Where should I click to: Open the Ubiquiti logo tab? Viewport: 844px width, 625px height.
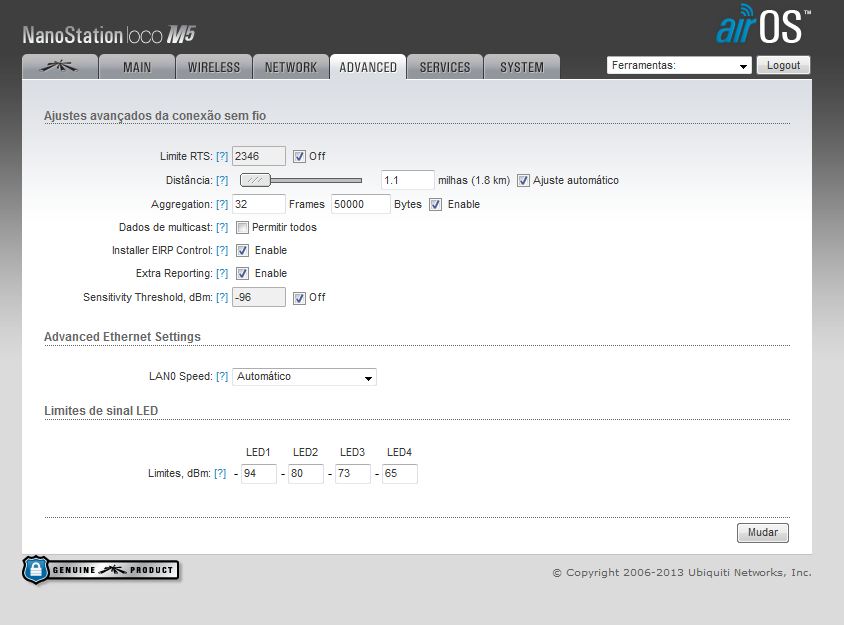coord(60,67)
